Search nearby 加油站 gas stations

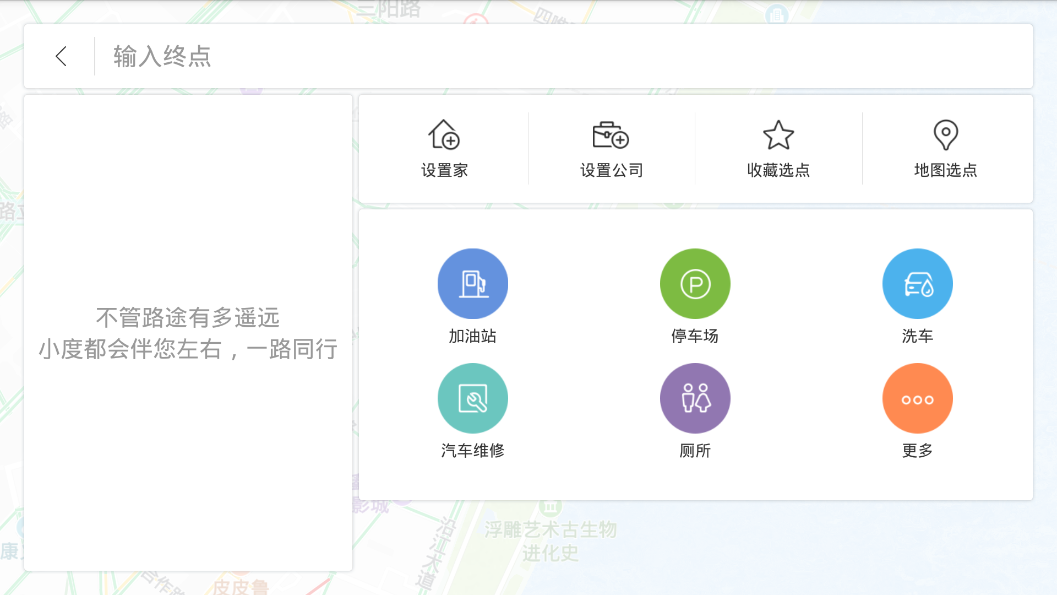tap(472, 295)
